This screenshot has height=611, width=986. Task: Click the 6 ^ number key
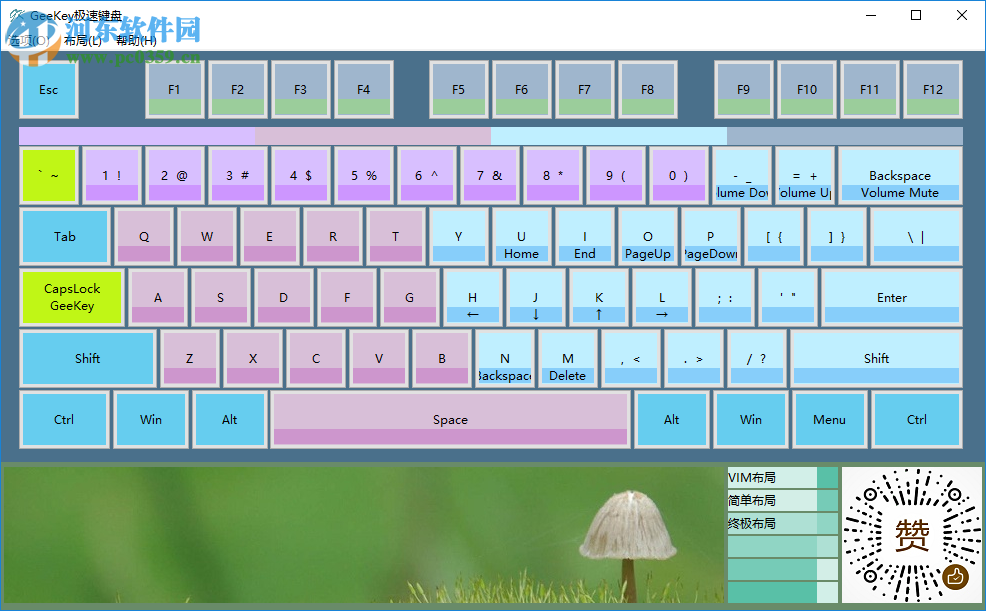point(427,175)
